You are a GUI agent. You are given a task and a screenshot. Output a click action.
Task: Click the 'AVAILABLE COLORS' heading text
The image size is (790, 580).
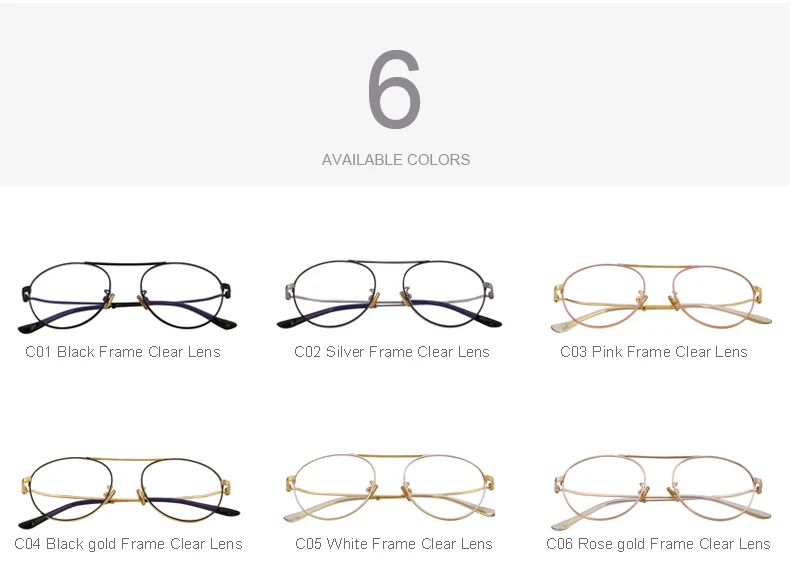coord(396,160)
